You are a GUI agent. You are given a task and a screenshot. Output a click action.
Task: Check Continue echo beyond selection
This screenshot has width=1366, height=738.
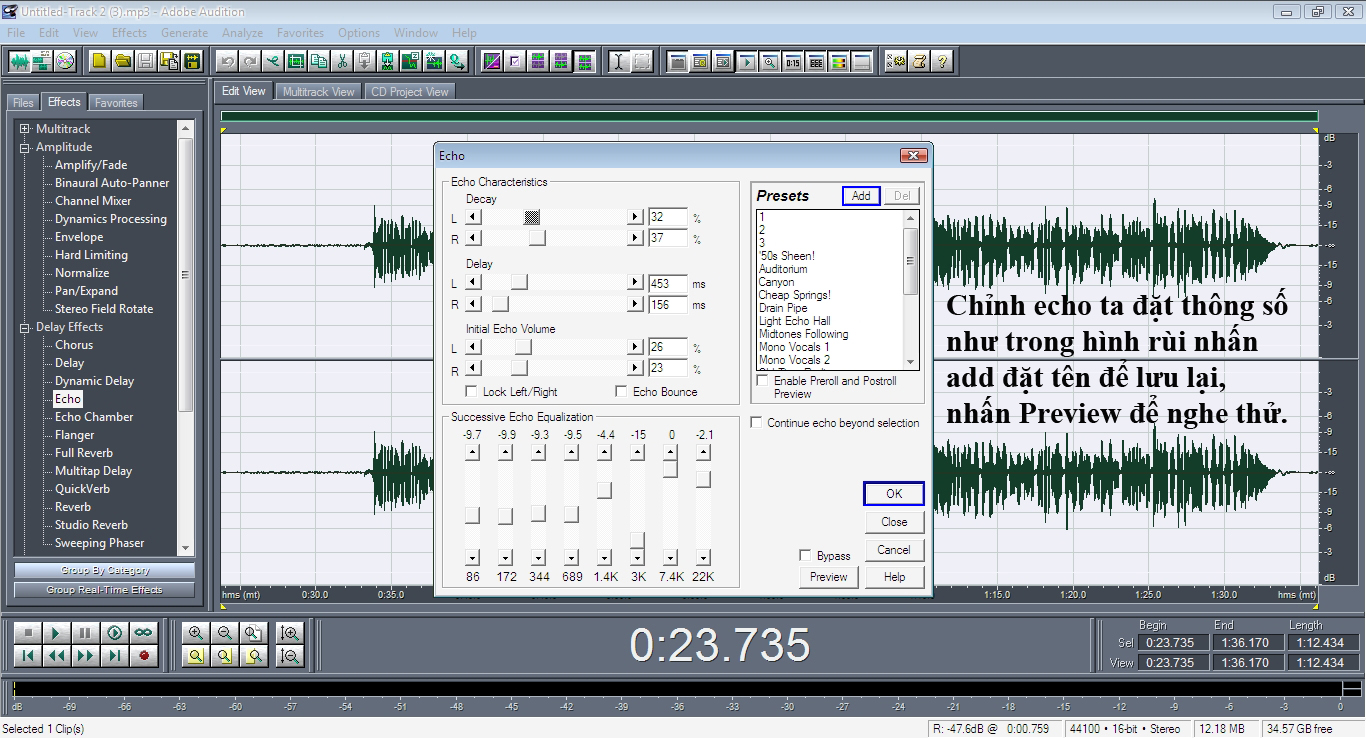pos(756,423)
